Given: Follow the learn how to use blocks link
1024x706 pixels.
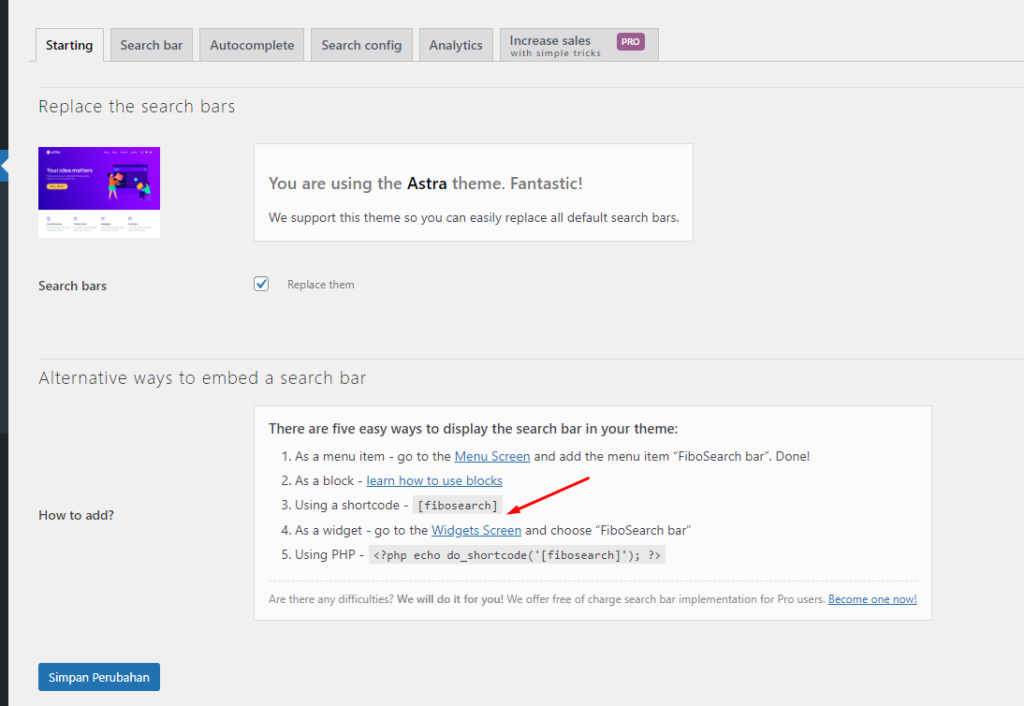Looking at the screenshot, I should pos(434,481).
